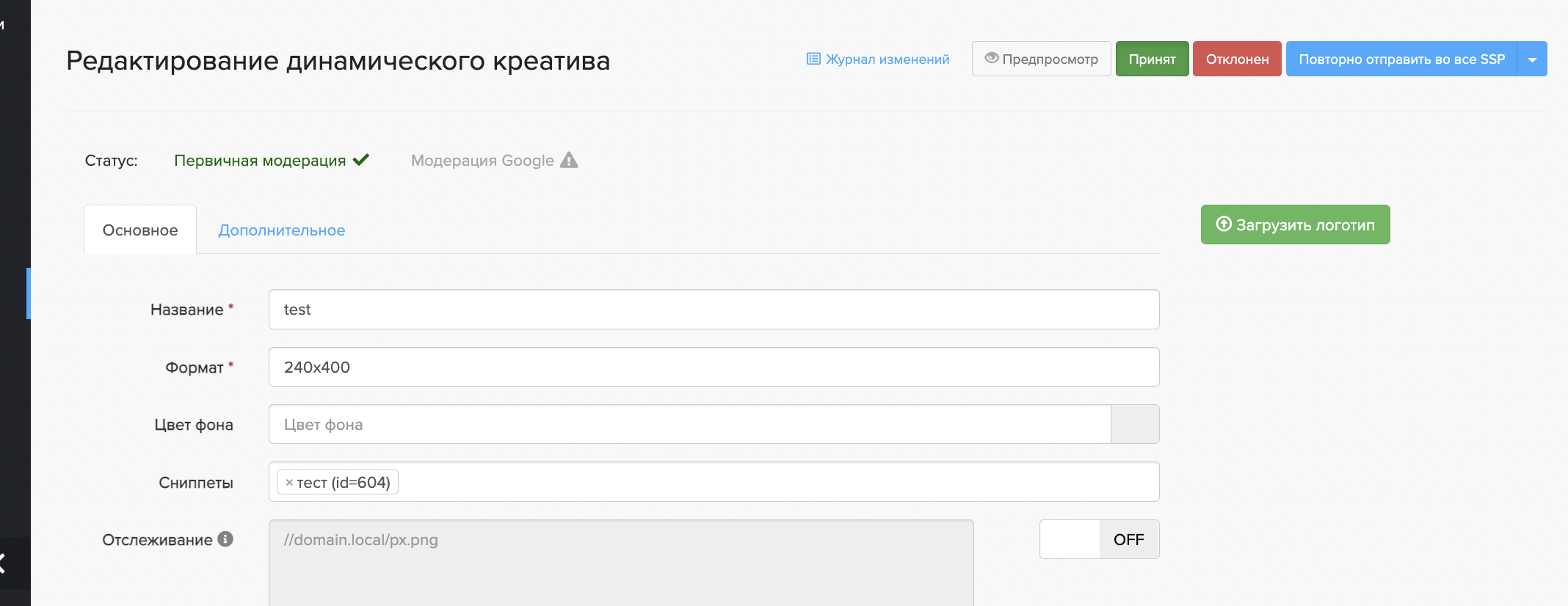The image size is (1568, 606).
Task: Open the Сниппеты selection box
Action: pyautogui.click(x=778, y=482)
